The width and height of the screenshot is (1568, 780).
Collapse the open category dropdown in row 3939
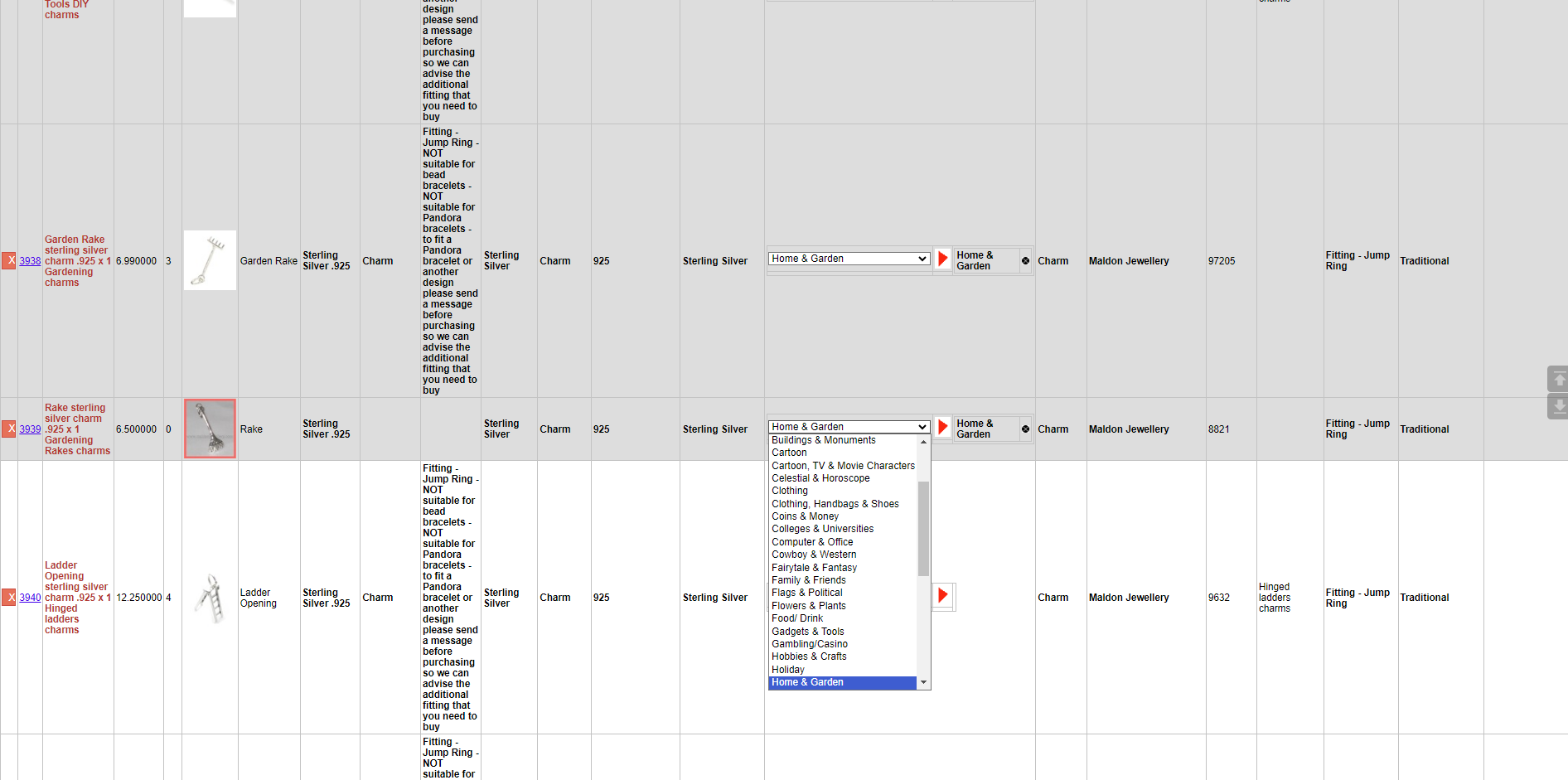pos(849,427)
